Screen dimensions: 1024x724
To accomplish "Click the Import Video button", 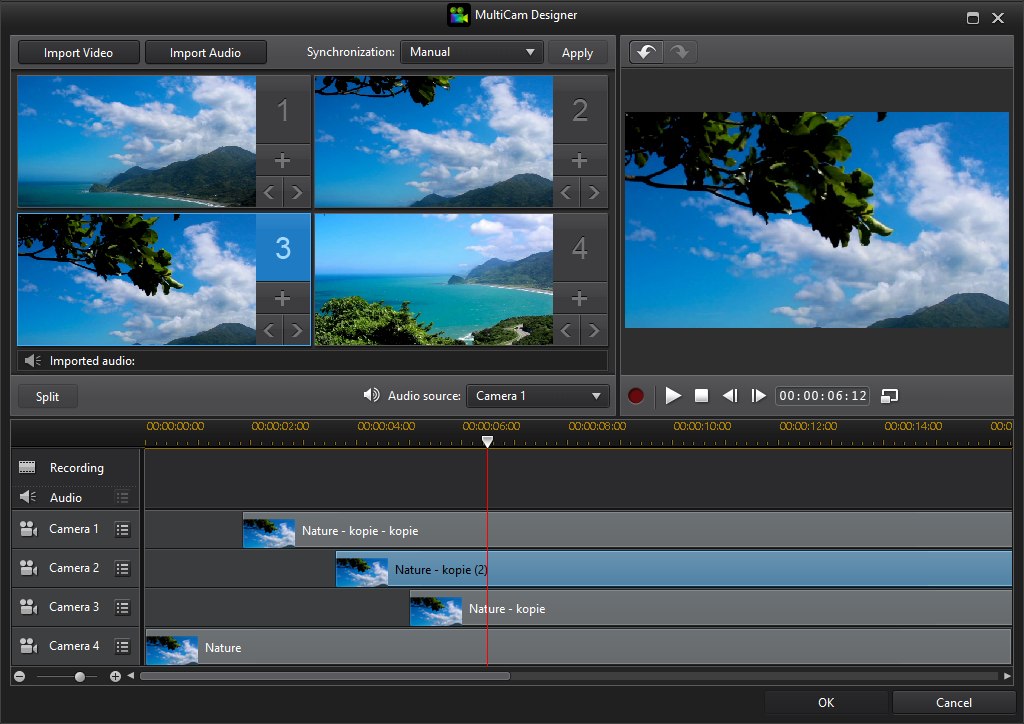I will coord(78,53).
